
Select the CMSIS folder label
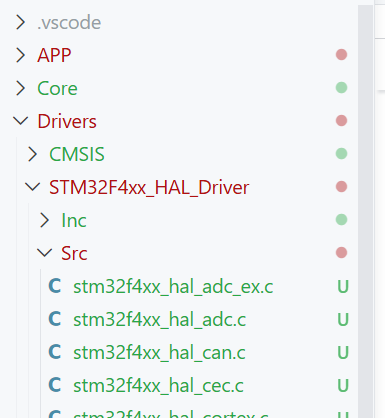tap(77, 154)
